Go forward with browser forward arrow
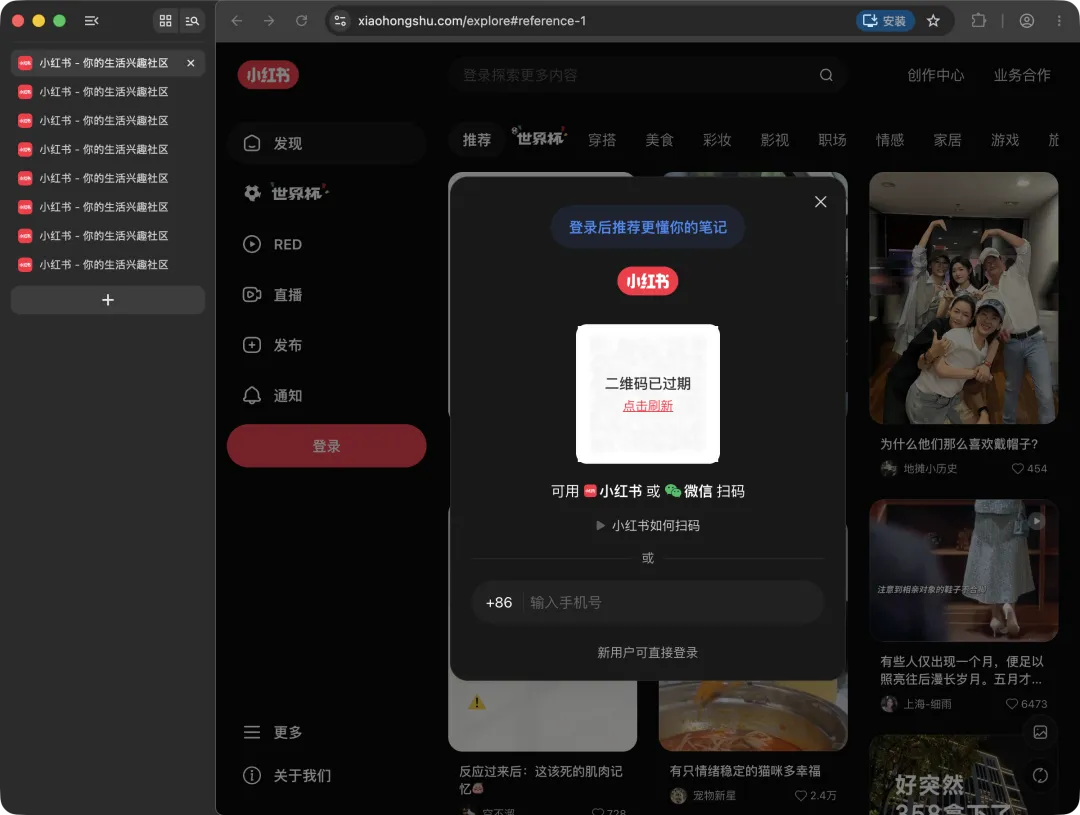Viewport: 1080px width, 815px height. [x=269, y=21]
